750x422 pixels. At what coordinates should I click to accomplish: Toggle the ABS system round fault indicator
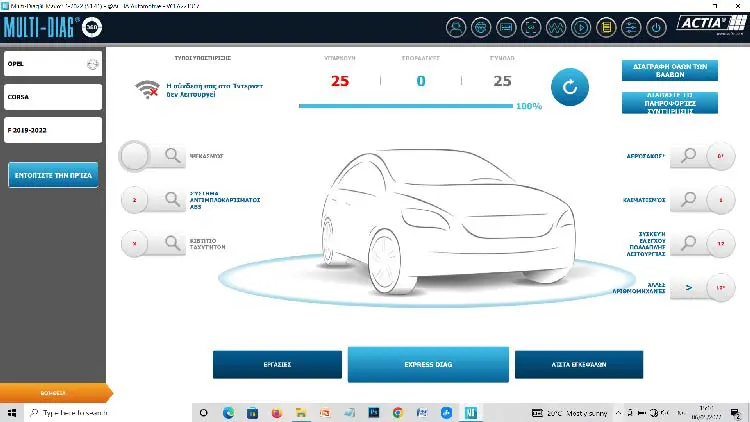coord(134,200)
